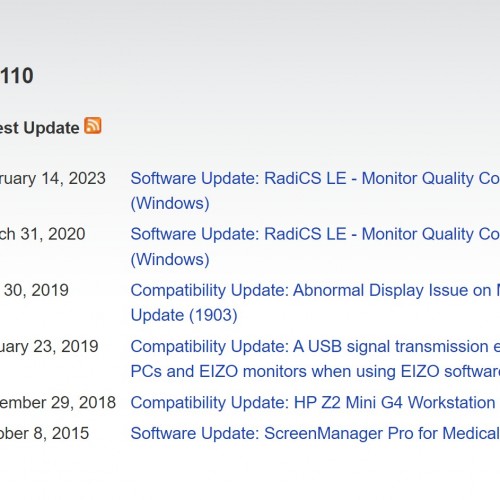
Task: Click "(Windows)" text under the 2023 update
Action: tap(170, 203)
